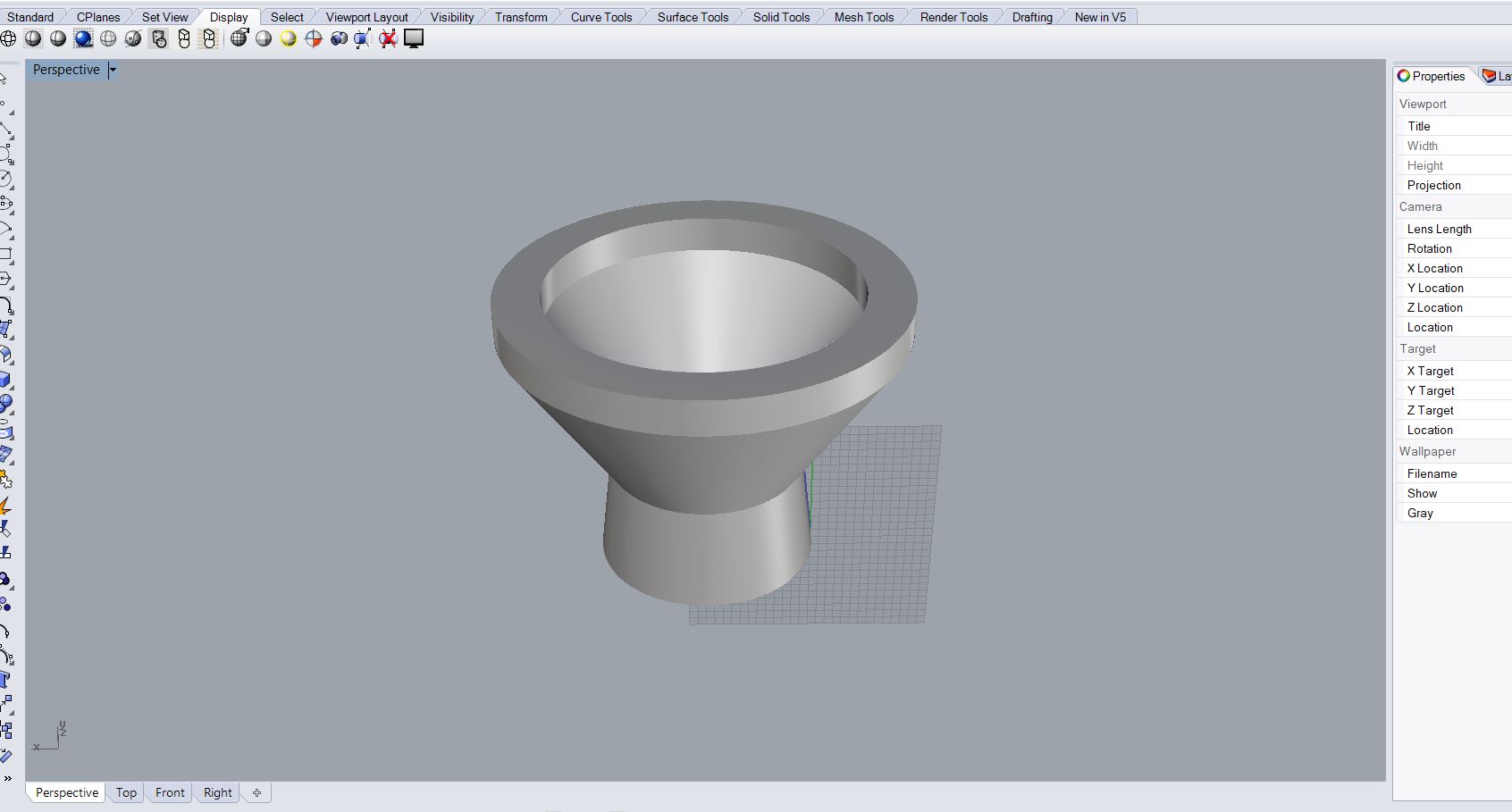Open the Viewport Layout tab
This screenshot has width=1512, height=812.
pos(366,17)
